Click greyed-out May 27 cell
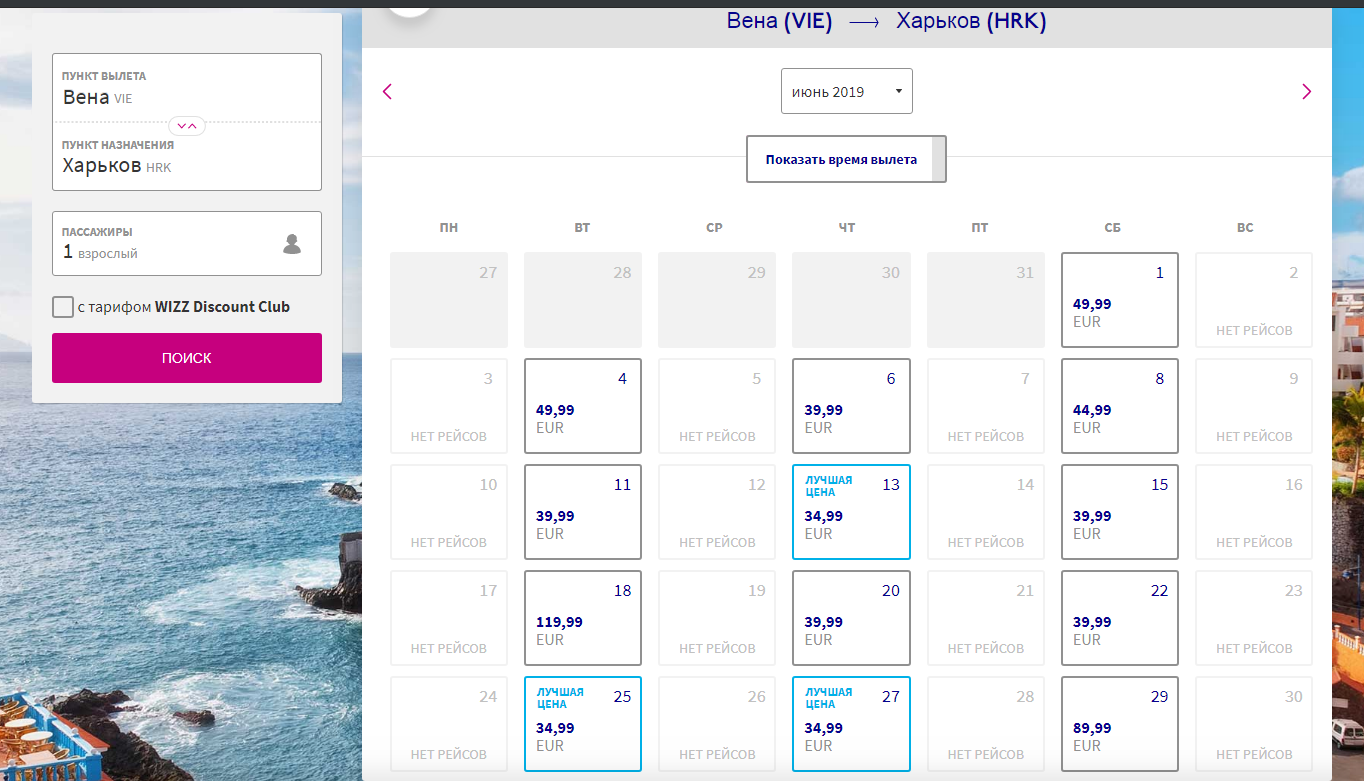 coord(449,300)
